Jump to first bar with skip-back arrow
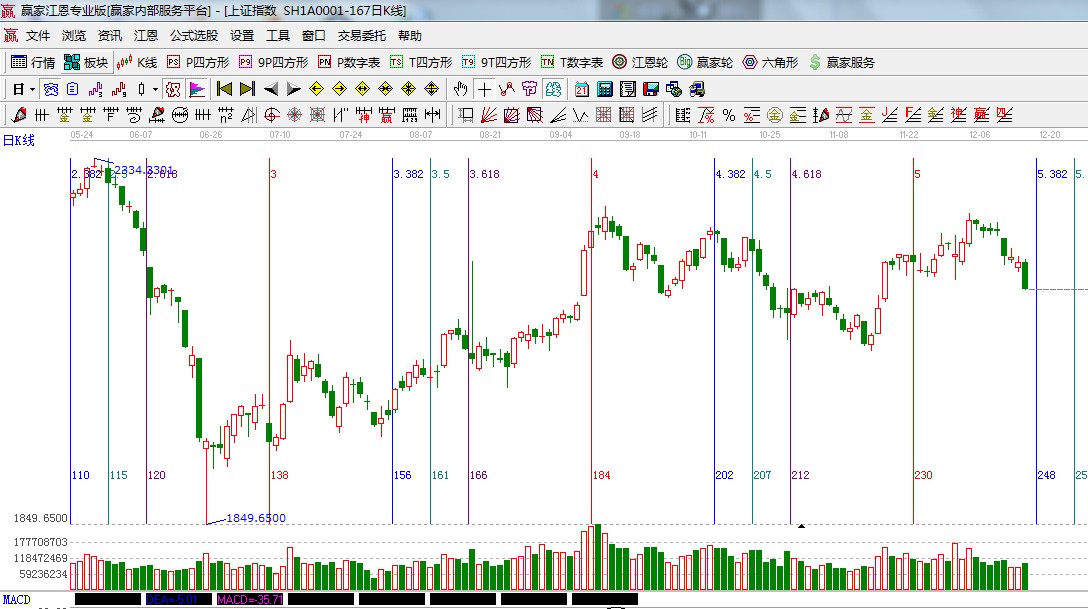1088x609 pixels. coord(224,89)
